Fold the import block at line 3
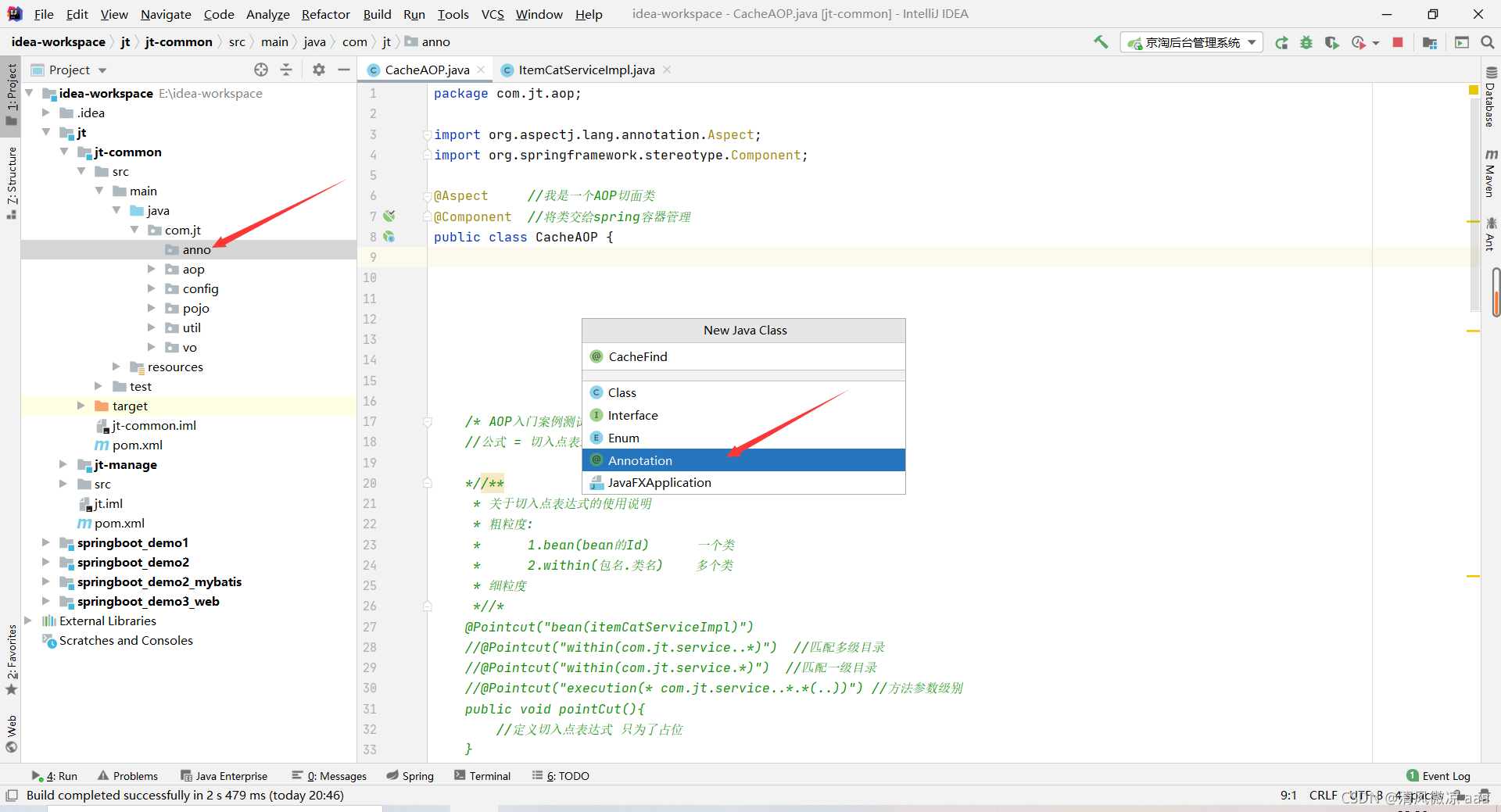 point(428,135)
